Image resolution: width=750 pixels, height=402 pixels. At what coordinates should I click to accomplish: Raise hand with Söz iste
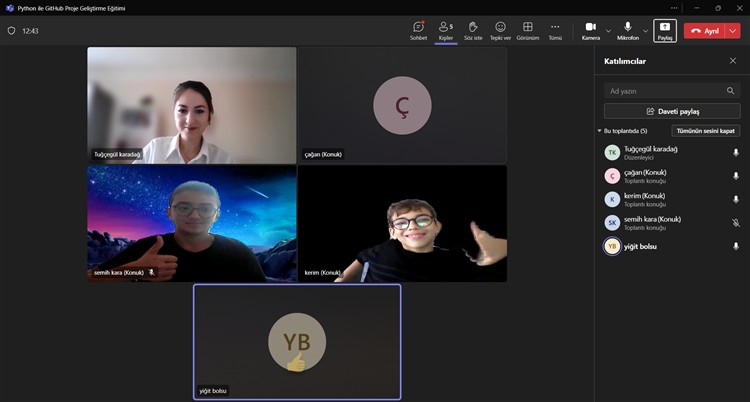pos(473,30)
